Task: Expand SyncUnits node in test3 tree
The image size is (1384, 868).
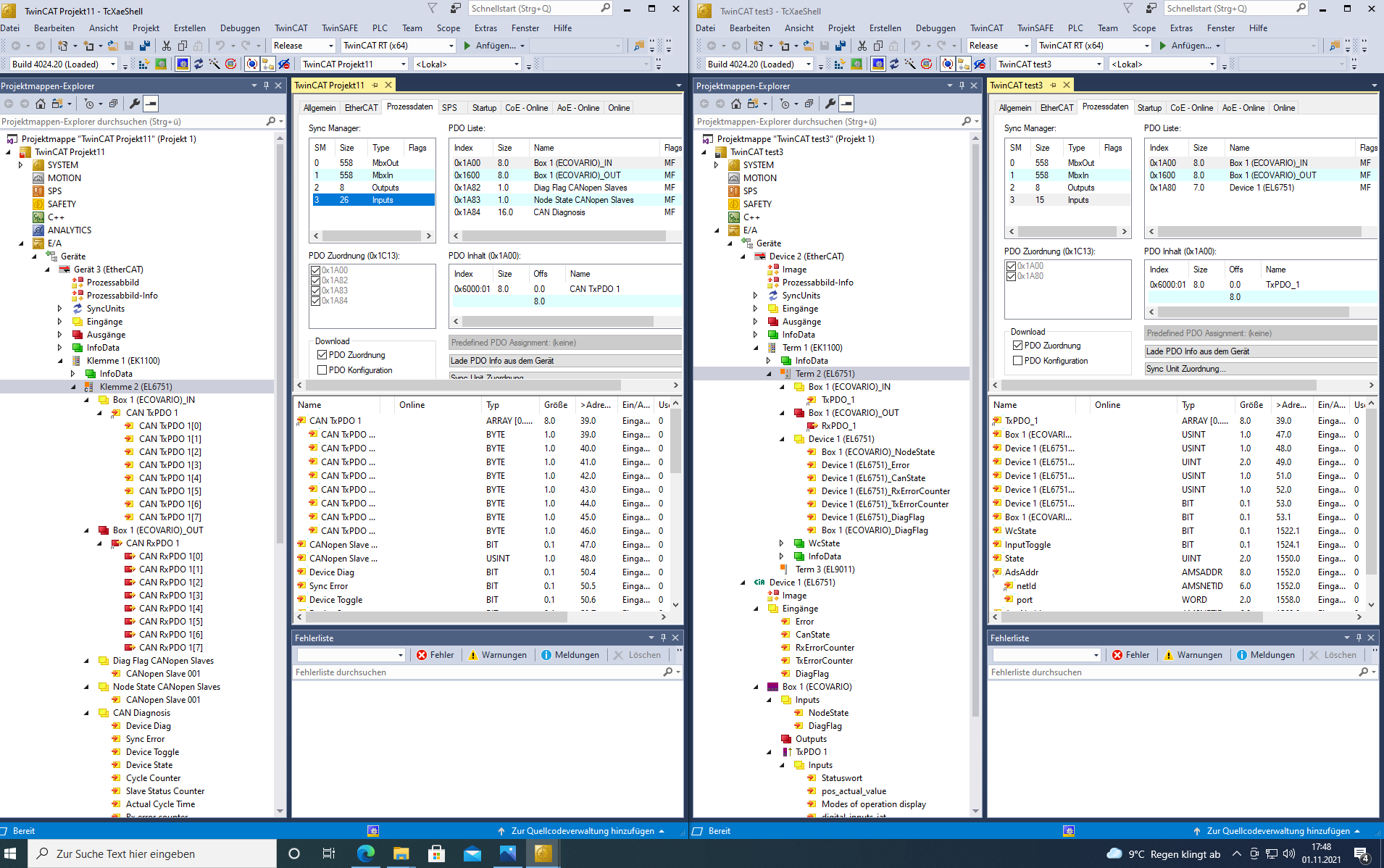Action: coord(756,296)
